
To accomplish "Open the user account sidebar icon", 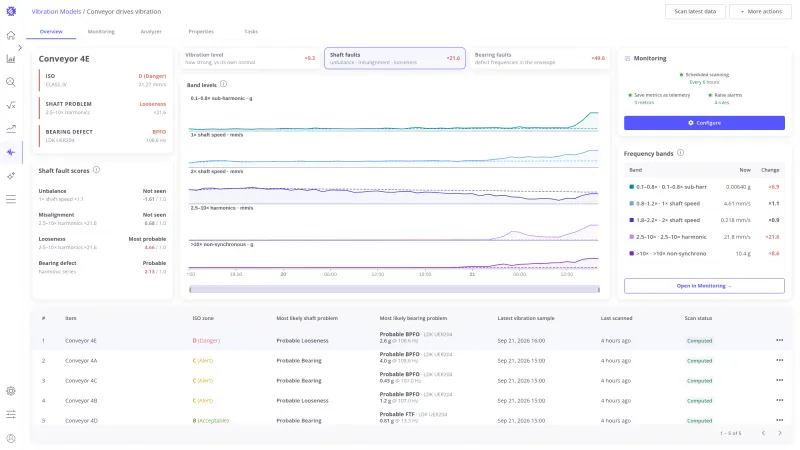I will [11, 438].
